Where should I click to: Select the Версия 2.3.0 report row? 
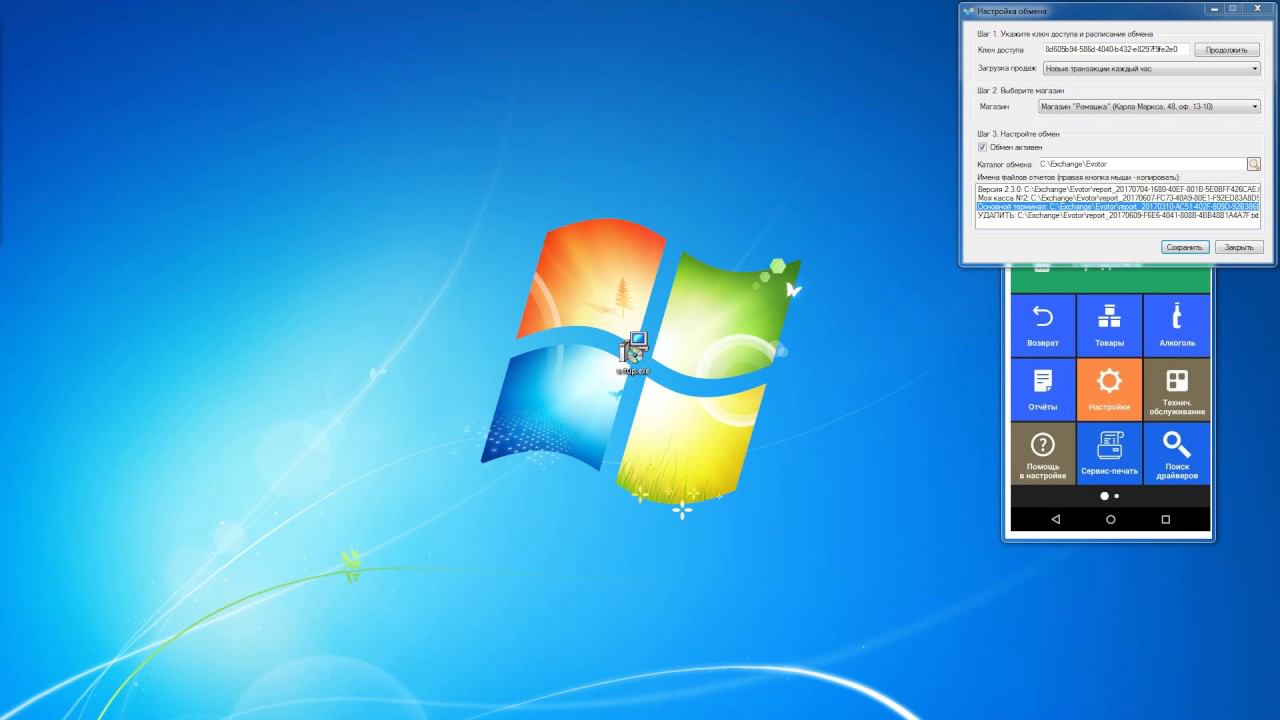(1118, 189)
